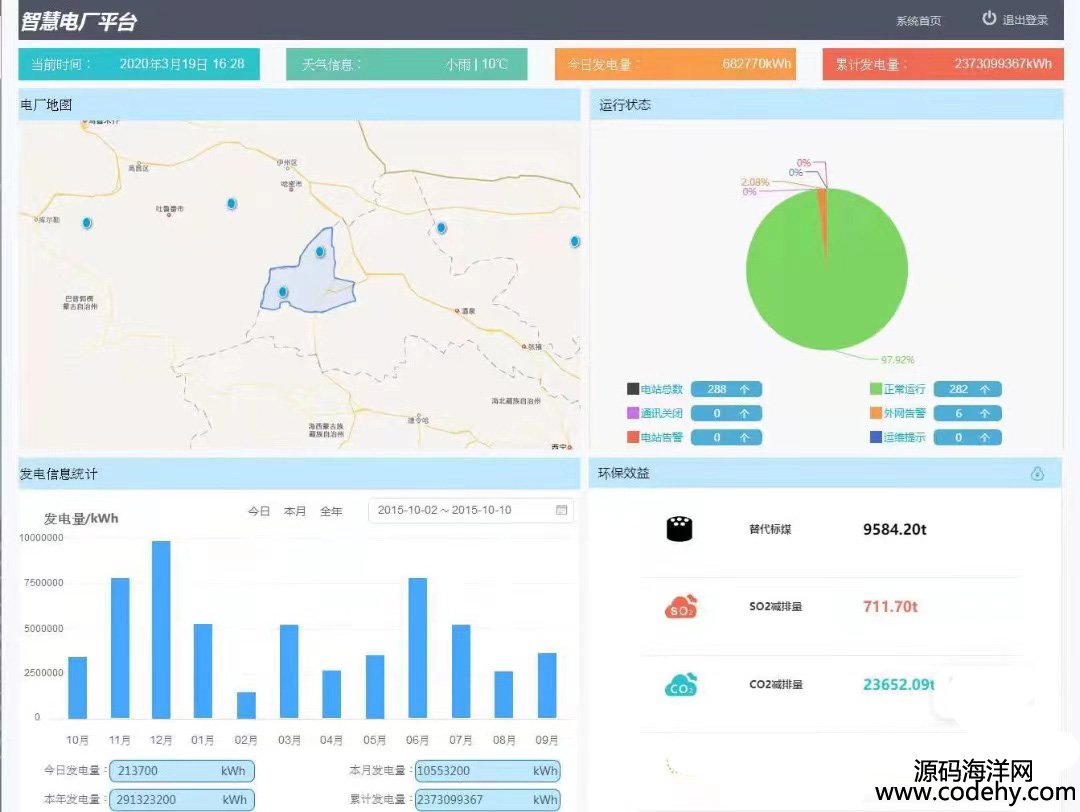Click the 外网告警 6 arrow button
The width and height of the screenshot is (1080, 812).
tap(968, 413)
